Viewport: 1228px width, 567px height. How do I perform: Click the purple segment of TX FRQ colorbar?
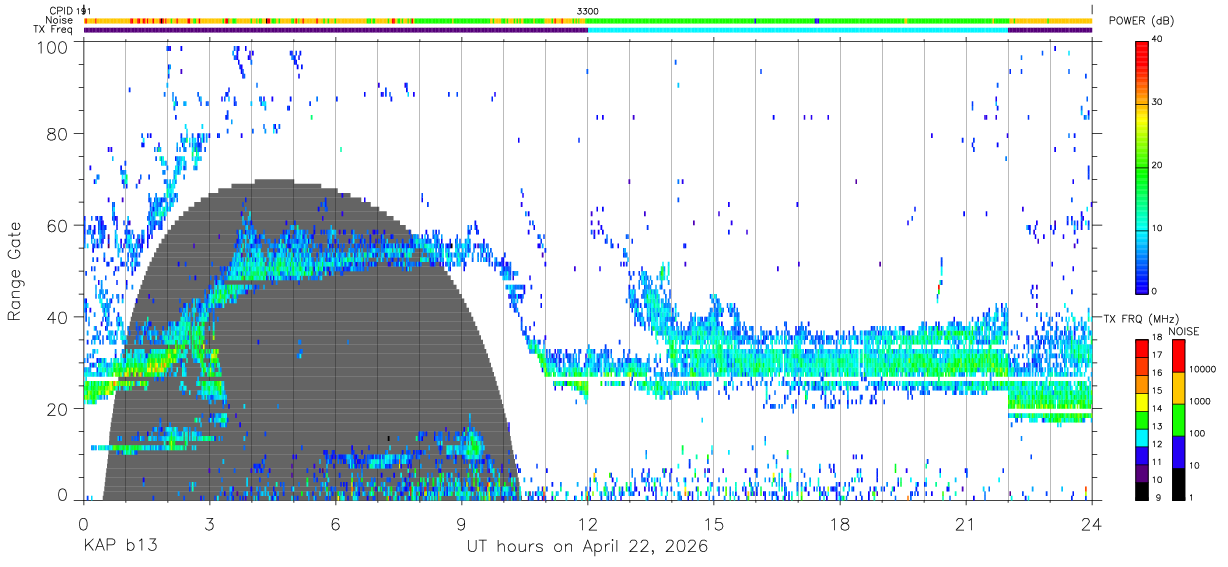(x=1141, y=474)
